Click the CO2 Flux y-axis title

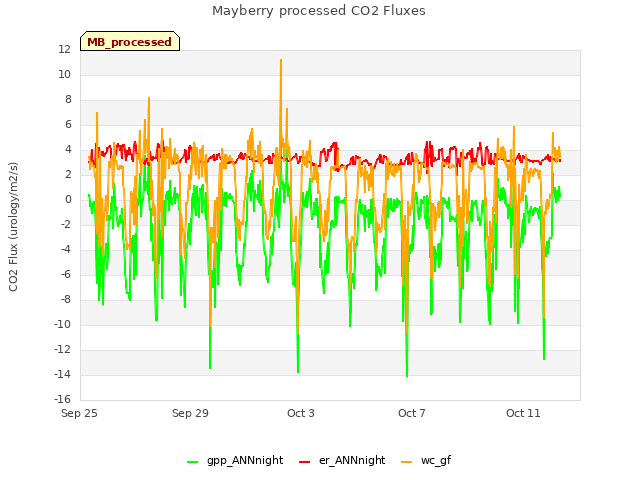(x=13, y=227)
